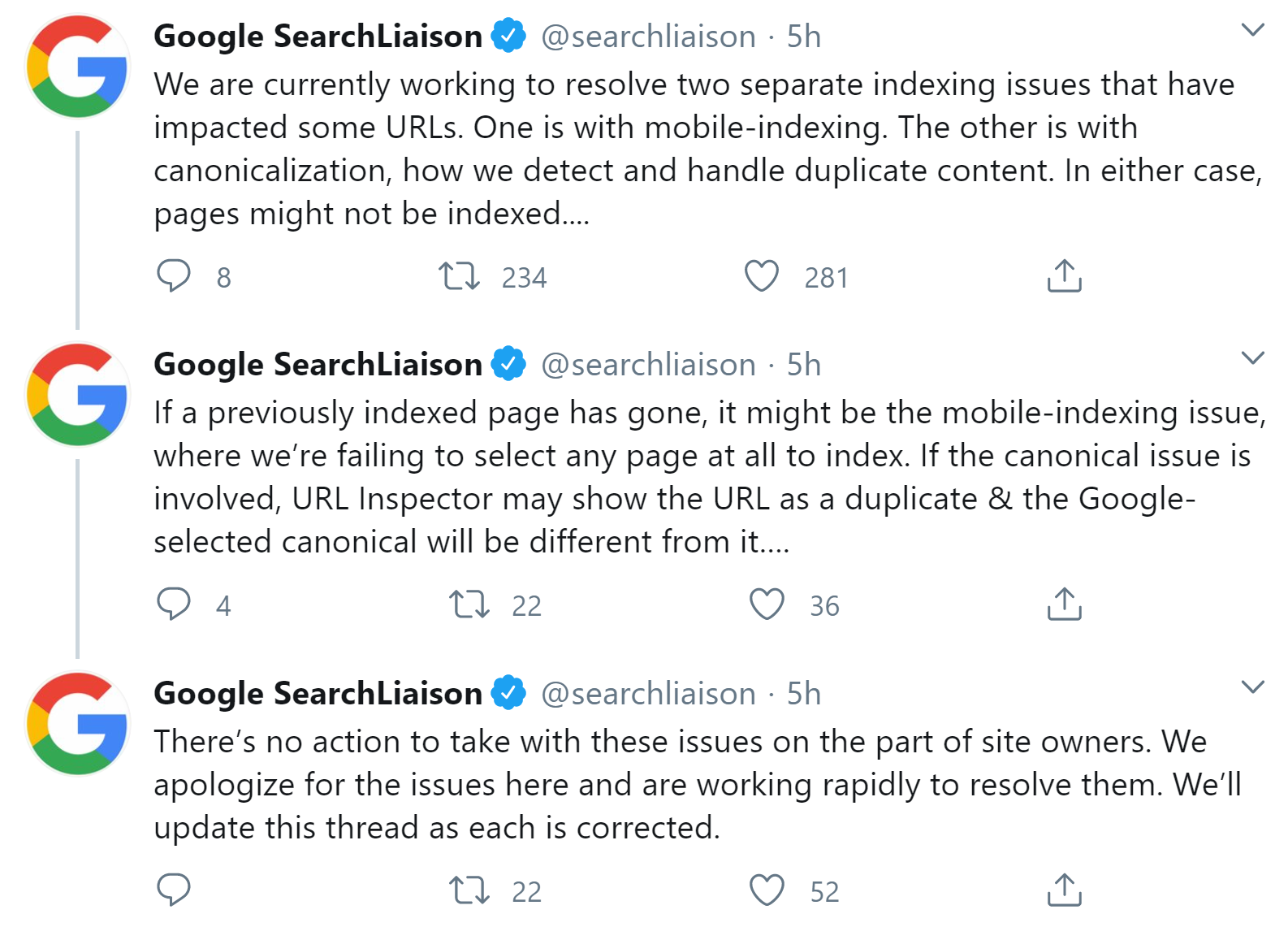This screenshot has width=1288, height=927.
Task: Open the 5h timestamp of the last tweet
Action: pos(802,694)
